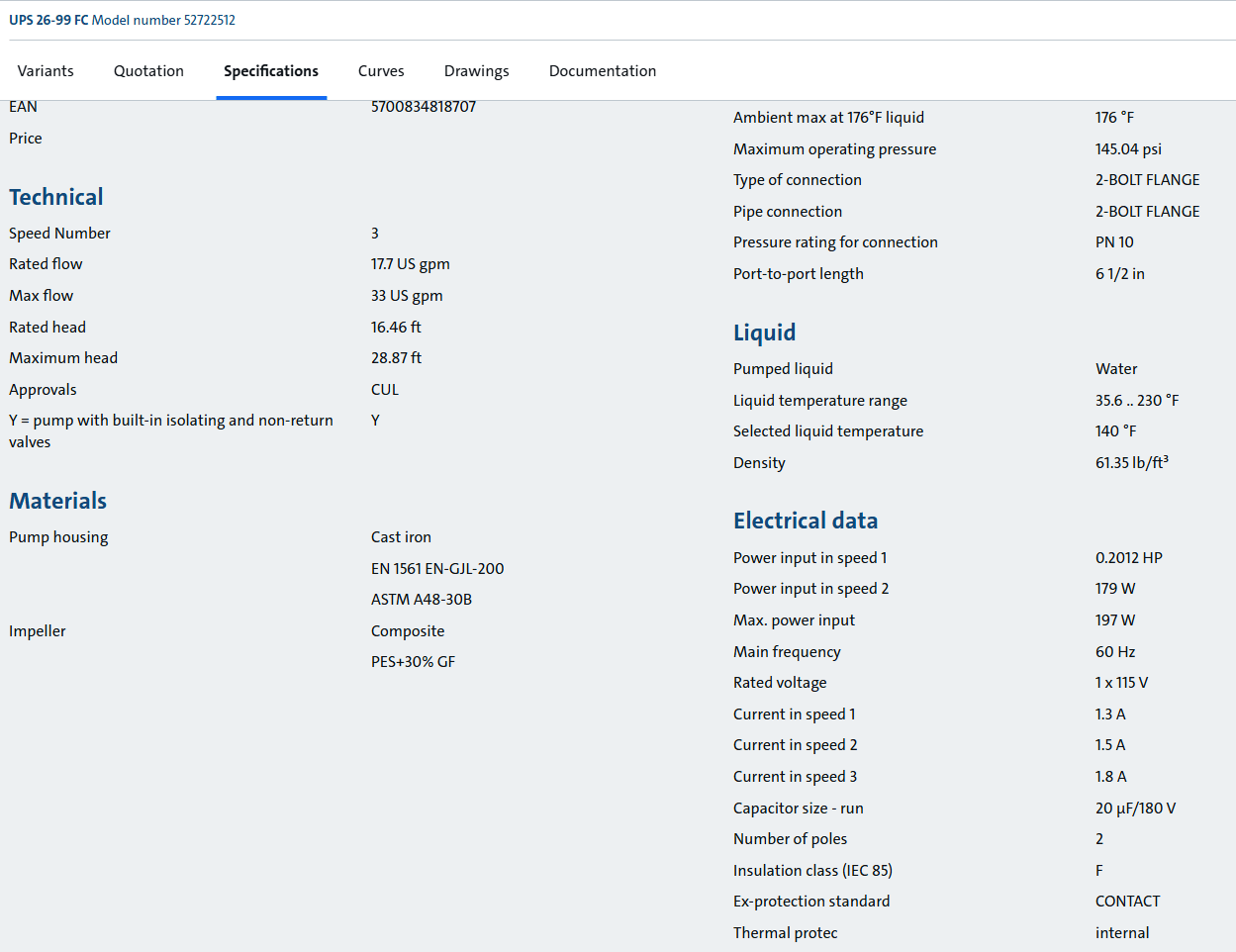Select Port-to-port length value 6 1/2 in
Image resolution: width=1236 pixels, height=952 pixels.
coord(1119,274)
